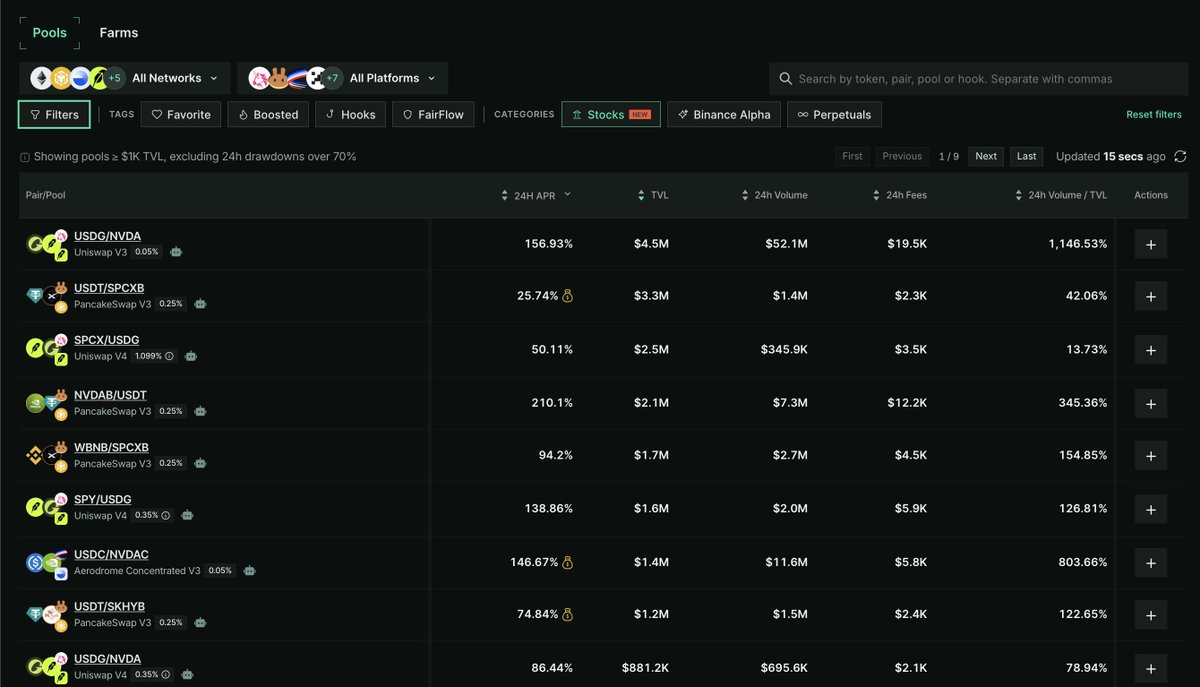Disable the Stocks category filter
Screen dimensions: 1200x687
(611, 115)
